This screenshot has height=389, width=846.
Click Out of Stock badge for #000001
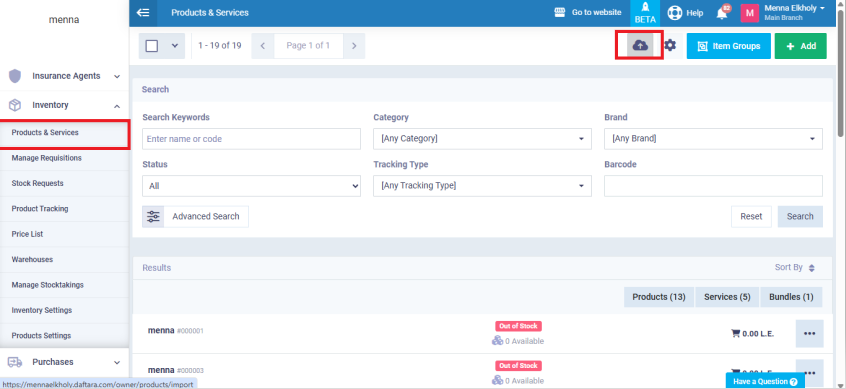(x=518, y=326)
